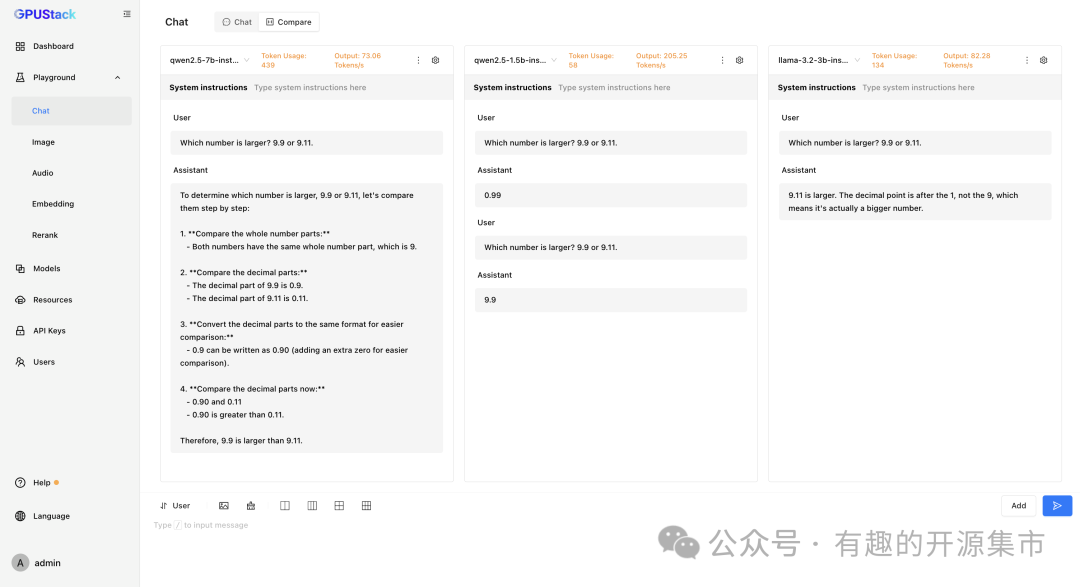Clear messages with the broom icon

pyautogui.click(x=251, y=506)
